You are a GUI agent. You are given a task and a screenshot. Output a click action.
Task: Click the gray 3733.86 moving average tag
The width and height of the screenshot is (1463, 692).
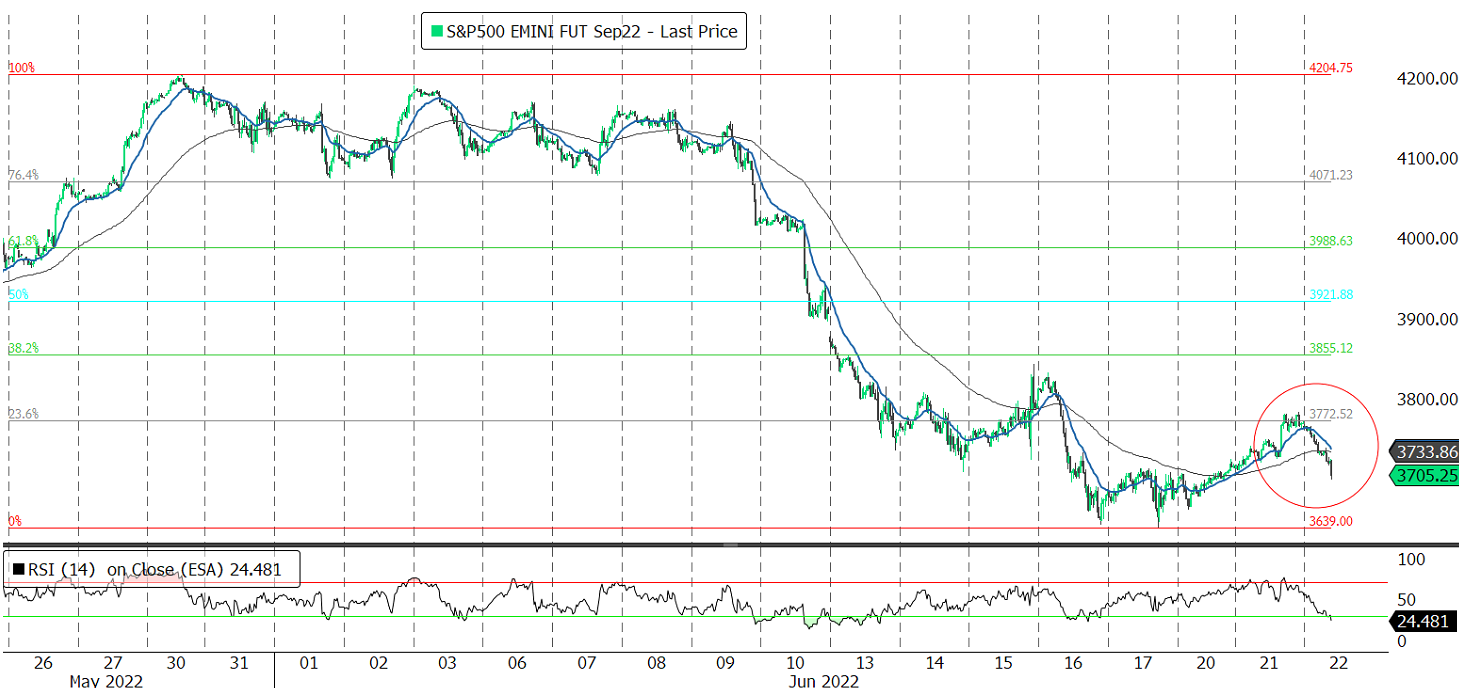(1427, 451)
